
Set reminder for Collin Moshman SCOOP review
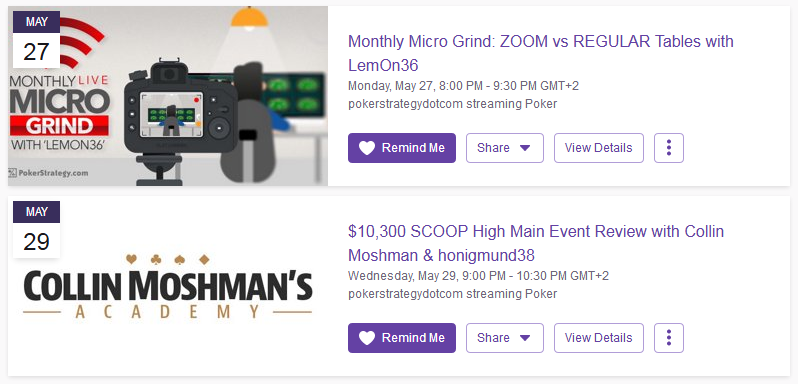coord(402,338)
